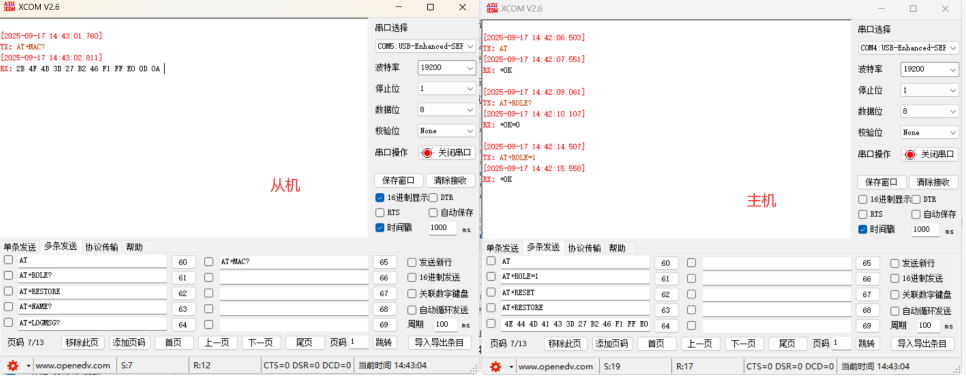The image size is (966, 376).
Task: Uncheck 16进制显示 in COM5 window
Action: click(380, 198)
